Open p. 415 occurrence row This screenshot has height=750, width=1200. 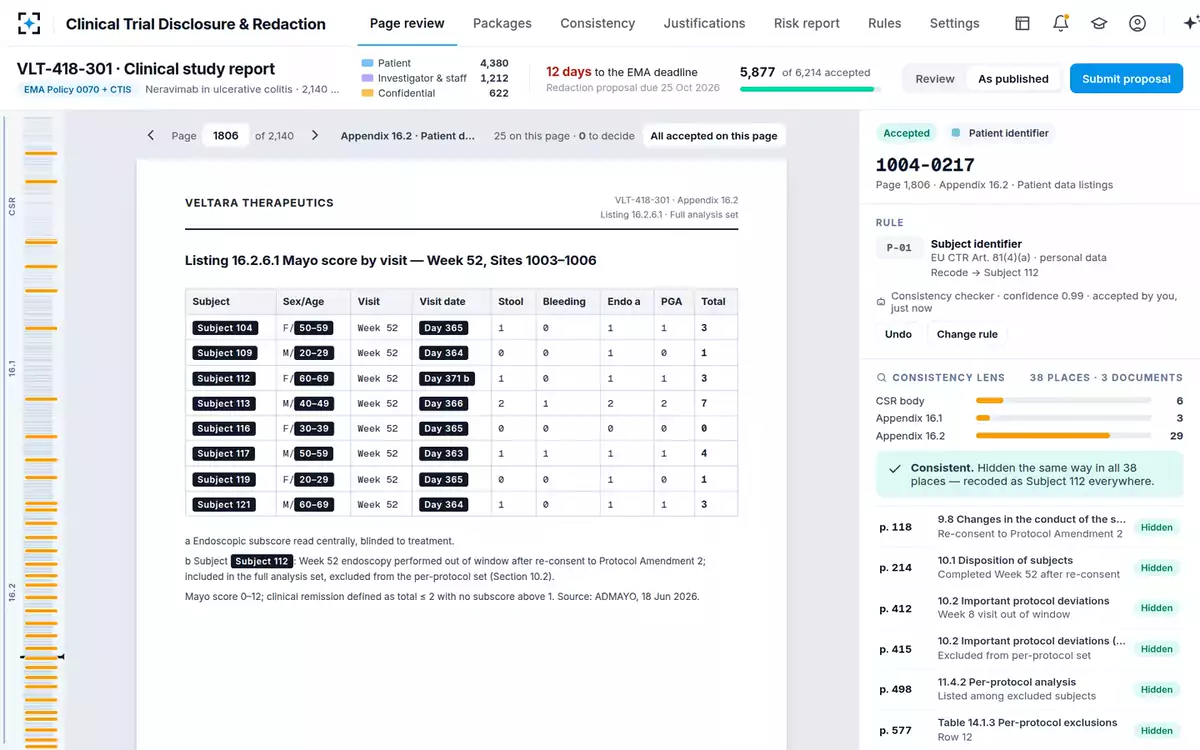(x=1030, y=648)
